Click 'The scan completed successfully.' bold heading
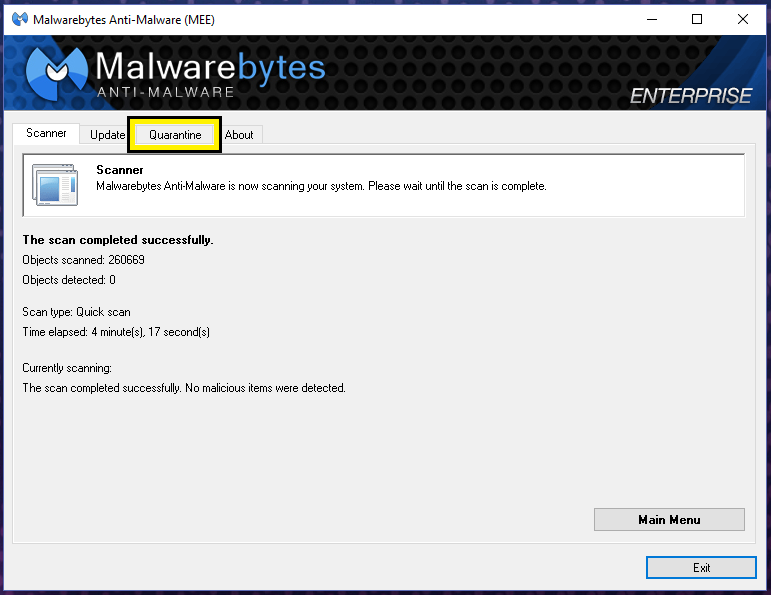This screenshot has width=771, height=595. pos(118,240)
